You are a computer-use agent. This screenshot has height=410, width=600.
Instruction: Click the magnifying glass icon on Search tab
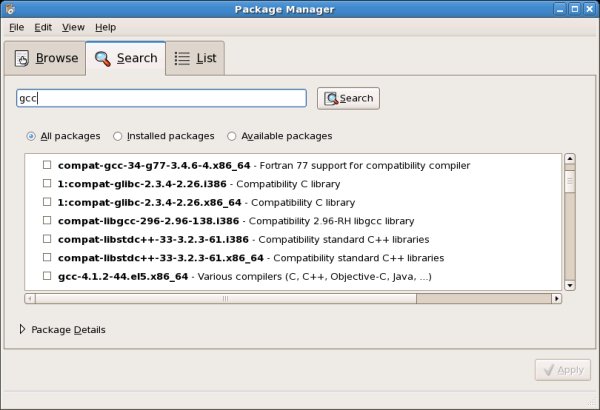pyautogui.click(x=103, y=59)
